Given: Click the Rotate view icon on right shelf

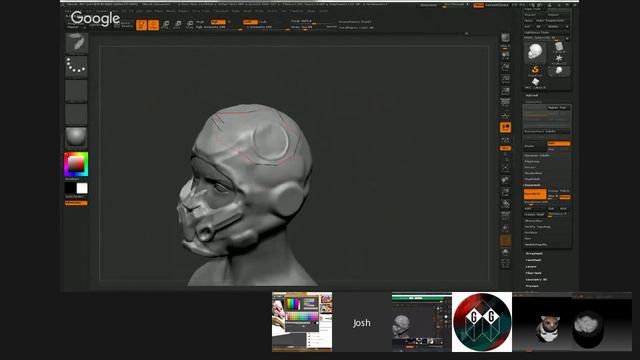Looking at the screenshot, I should pyautogui.click(x=505, y=204).
